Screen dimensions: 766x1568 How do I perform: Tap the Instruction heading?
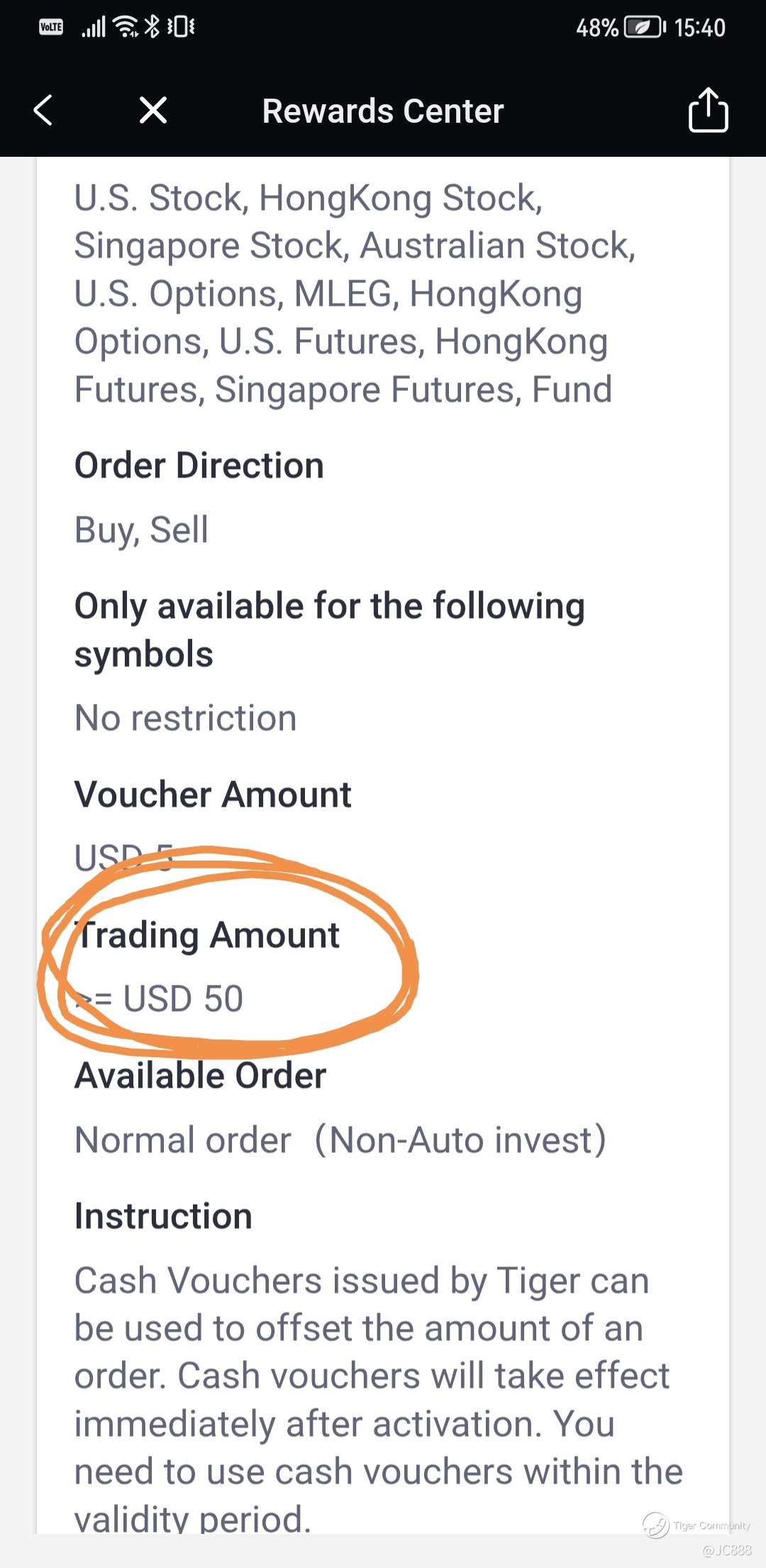tap(164, 1216)
